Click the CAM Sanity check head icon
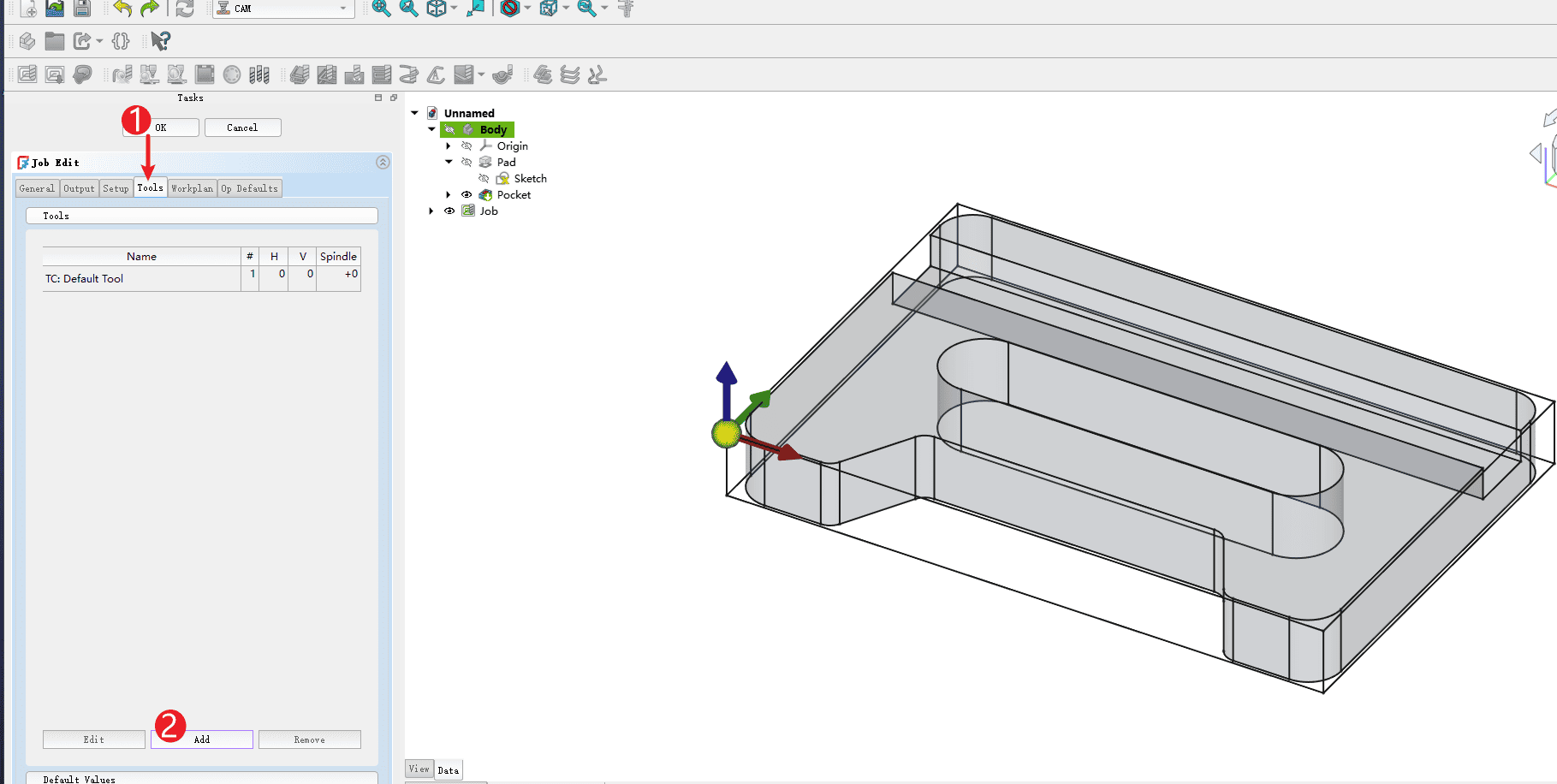1557x784 pixels. pyautogui.click(x=82, y=74)
